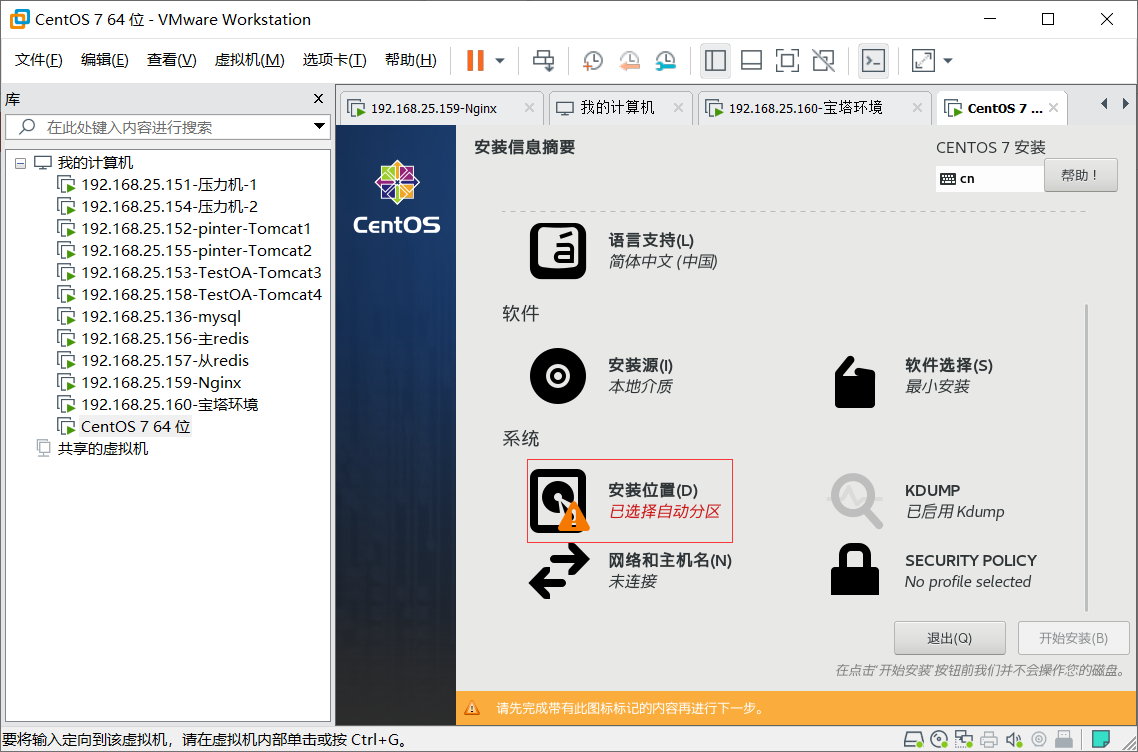This screenshot has height=752, width=1138.
Task: Close the 库 library panel
Action: pyautogui.click(x=318, y=99)
